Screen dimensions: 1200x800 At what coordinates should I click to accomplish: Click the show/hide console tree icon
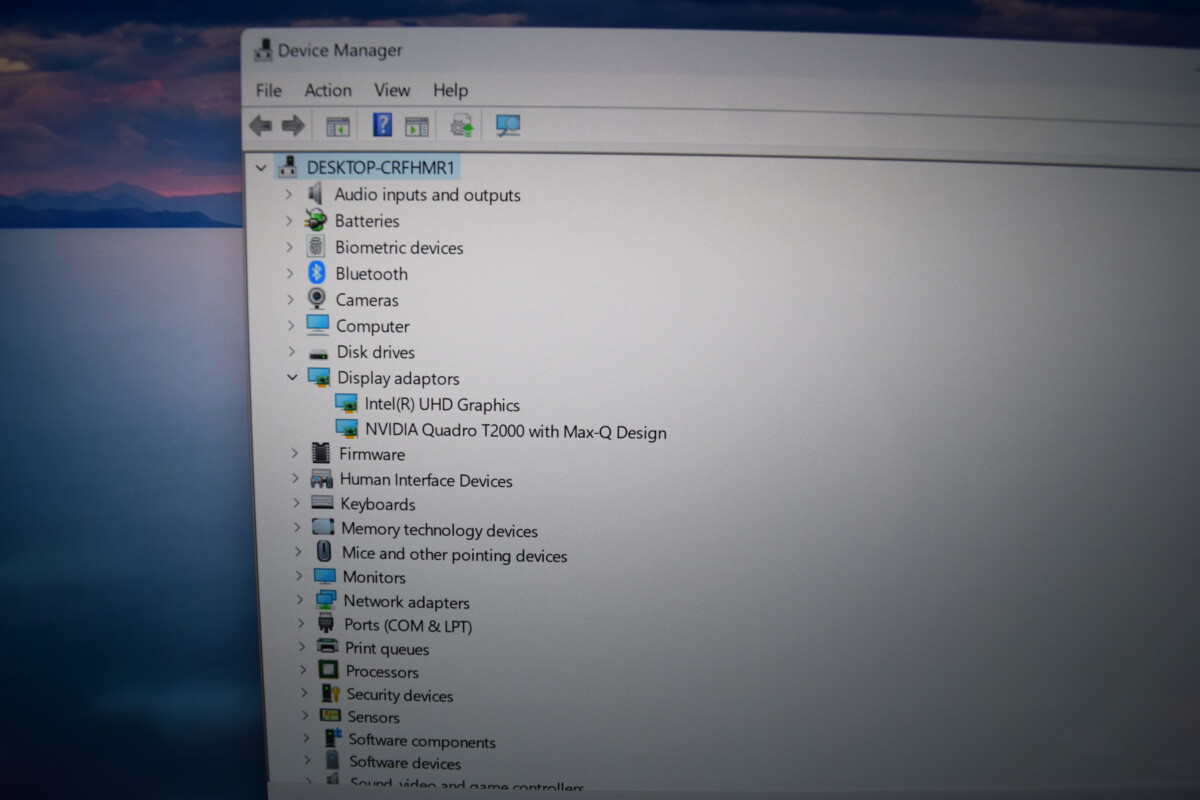coord(338,126)
